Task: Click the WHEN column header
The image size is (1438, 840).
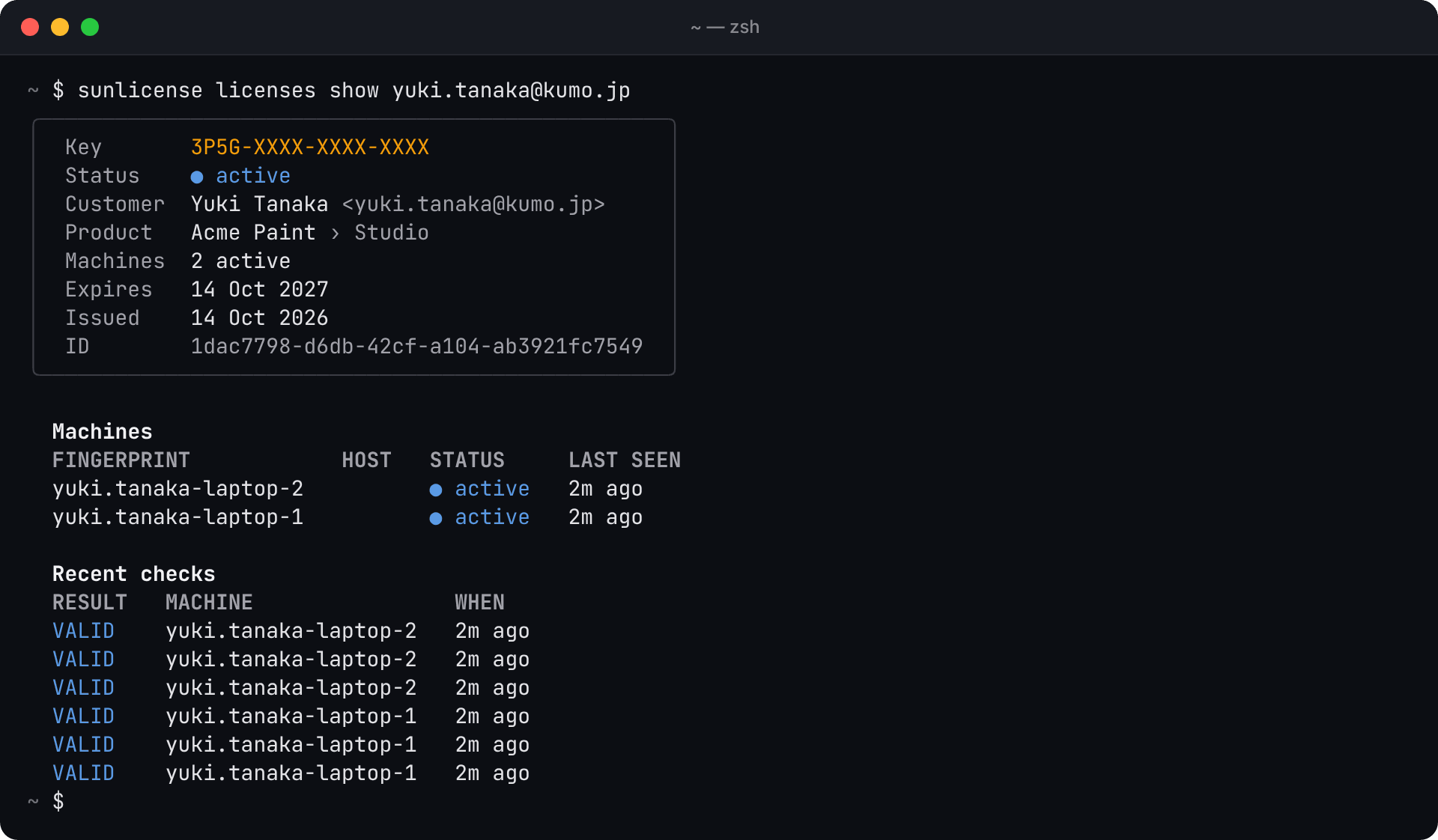Action: click(480, 603)
